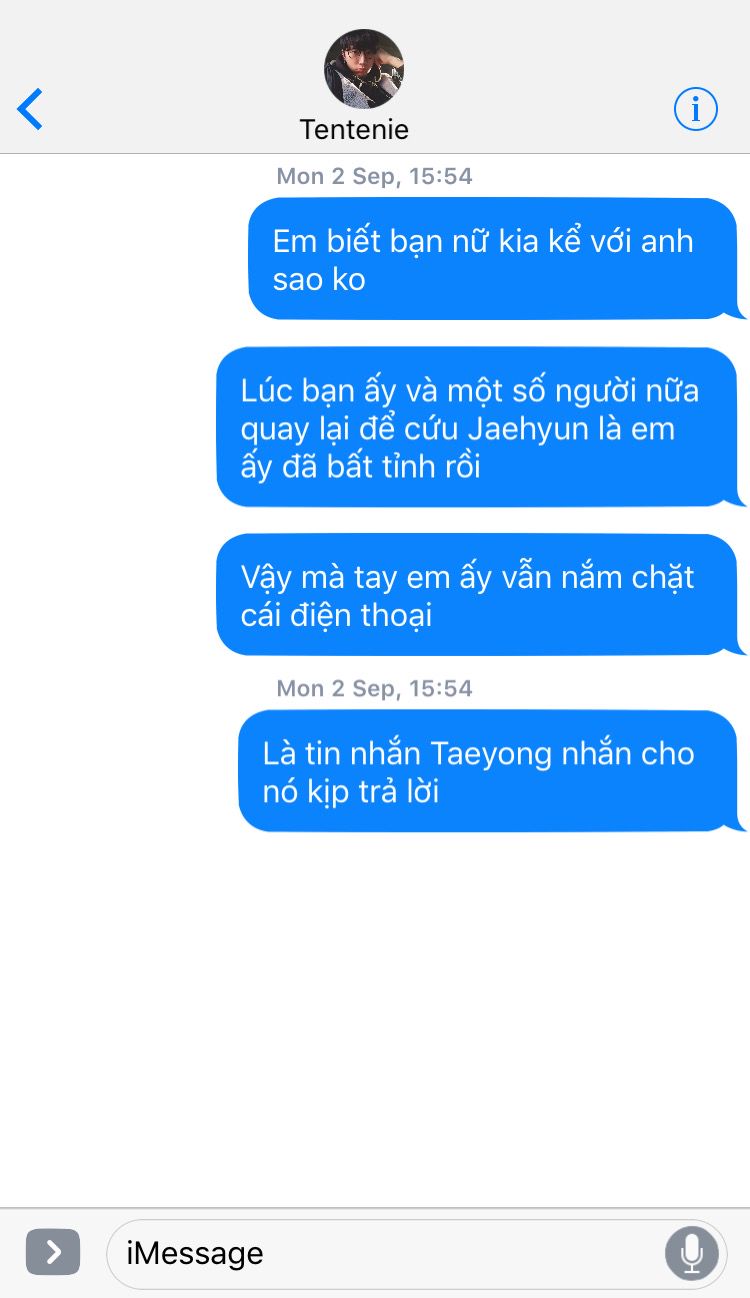This screenshot has width=750, height=1298.
Task: Tap 'ấy đã bất tỉnh rồi' line
Action: tap(360, 467)
